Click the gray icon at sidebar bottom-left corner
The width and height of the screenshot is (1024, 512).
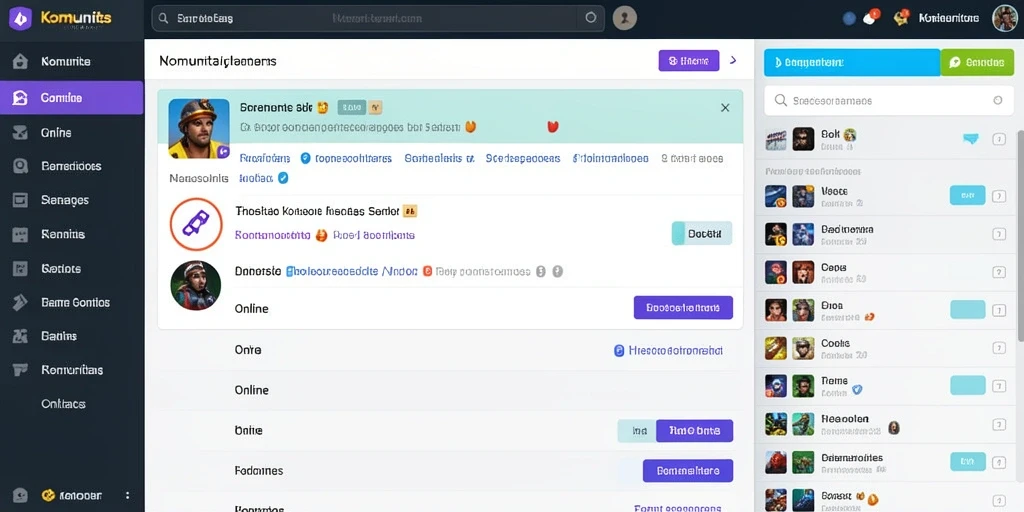[20, 495]
